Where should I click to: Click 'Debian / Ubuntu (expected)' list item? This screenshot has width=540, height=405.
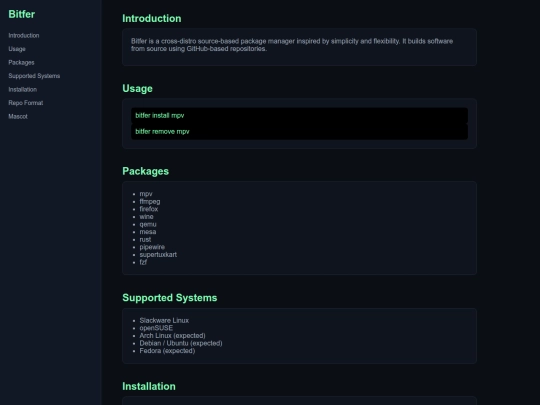(181, 343)
